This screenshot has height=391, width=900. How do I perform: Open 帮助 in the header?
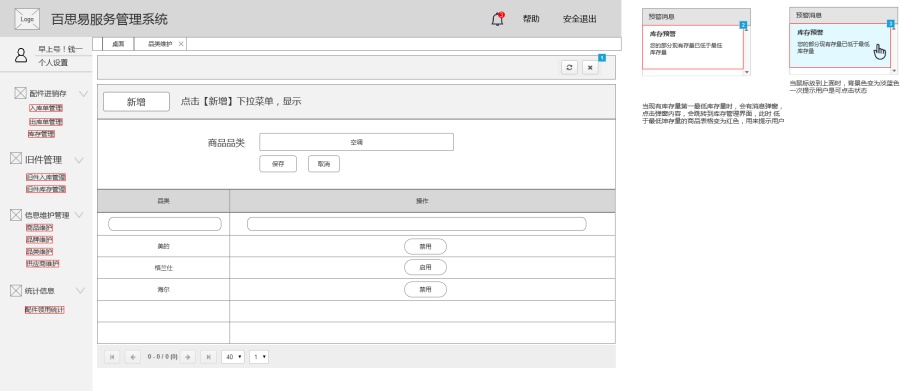pyautogui.click(x=531, y=19)
